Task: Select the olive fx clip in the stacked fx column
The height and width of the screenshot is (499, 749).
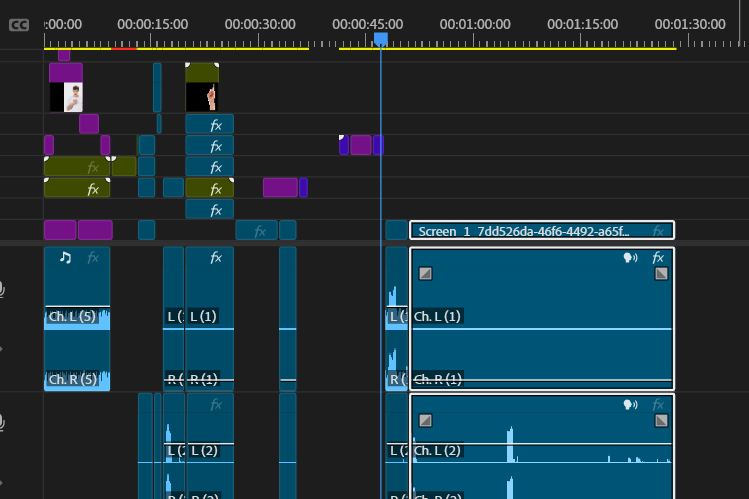Action: (209, 187)
